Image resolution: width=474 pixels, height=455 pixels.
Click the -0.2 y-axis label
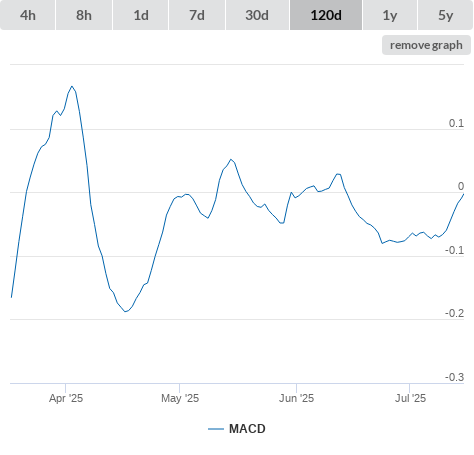tap(454, 313)
